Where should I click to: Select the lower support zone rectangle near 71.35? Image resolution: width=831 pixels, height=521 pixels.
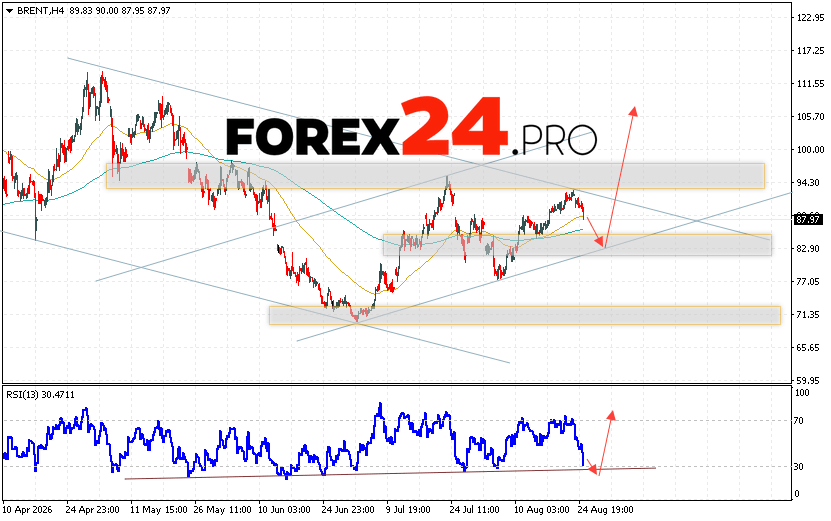point(525,315)
